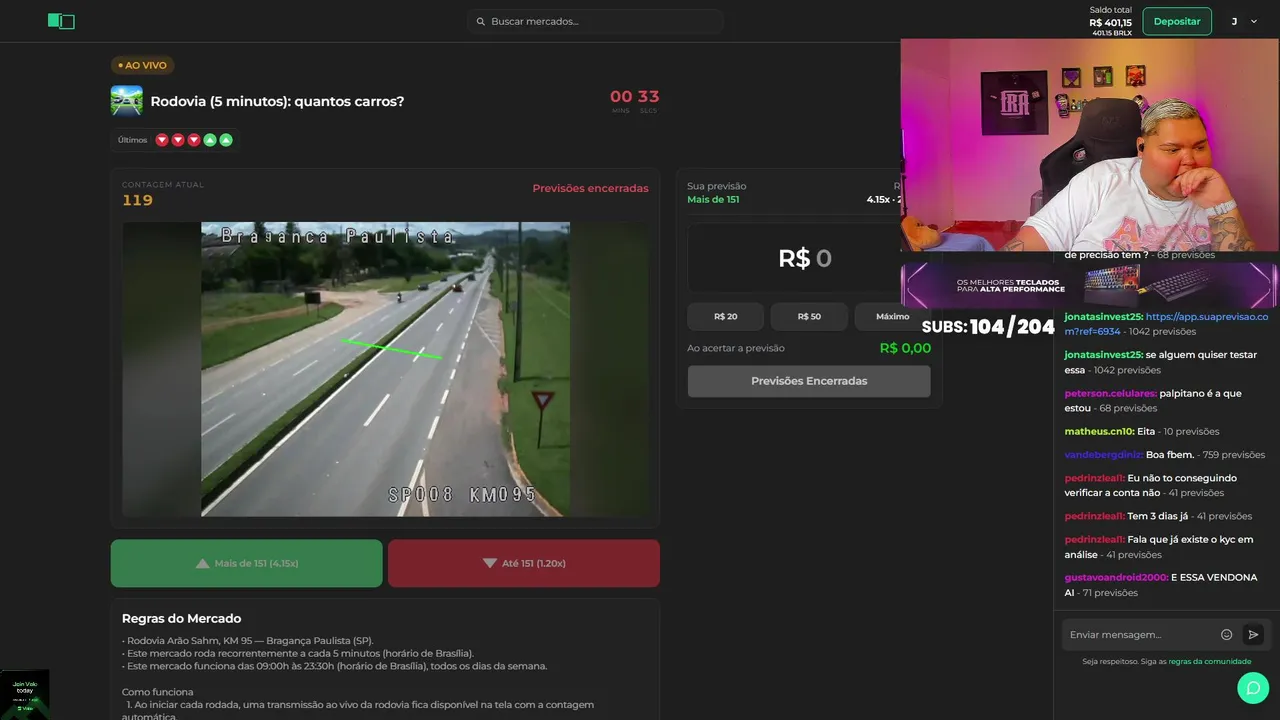Select Até 151 (1.20x) option
This screenshot has width=1280, height=720.
[x=524, y=563]
